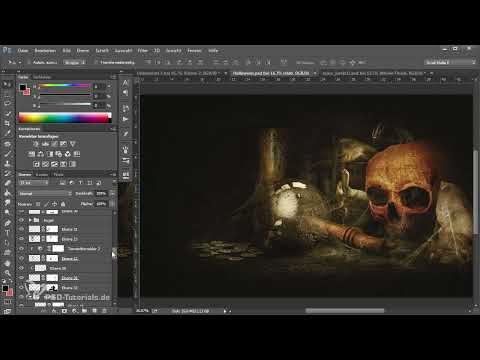Open the layer filter kind dropdown
The height and width of the screenshot is (360, 480).
(34, 183)
